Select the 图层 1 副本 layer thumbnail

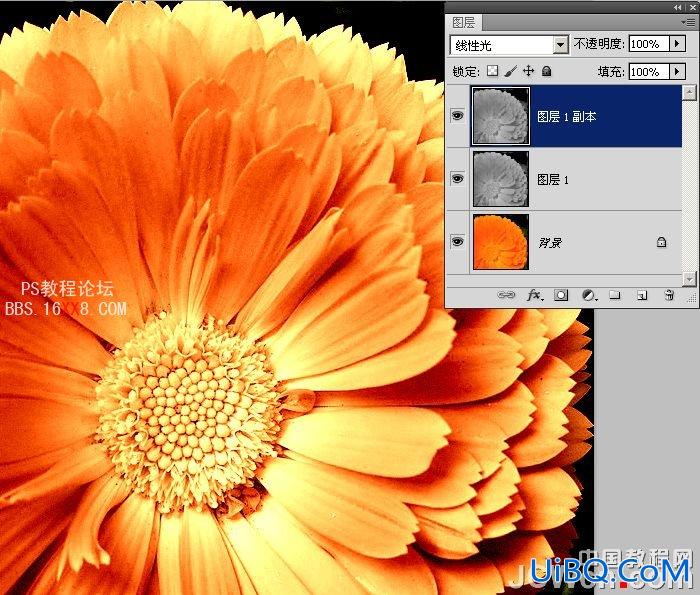pos(500,116)
